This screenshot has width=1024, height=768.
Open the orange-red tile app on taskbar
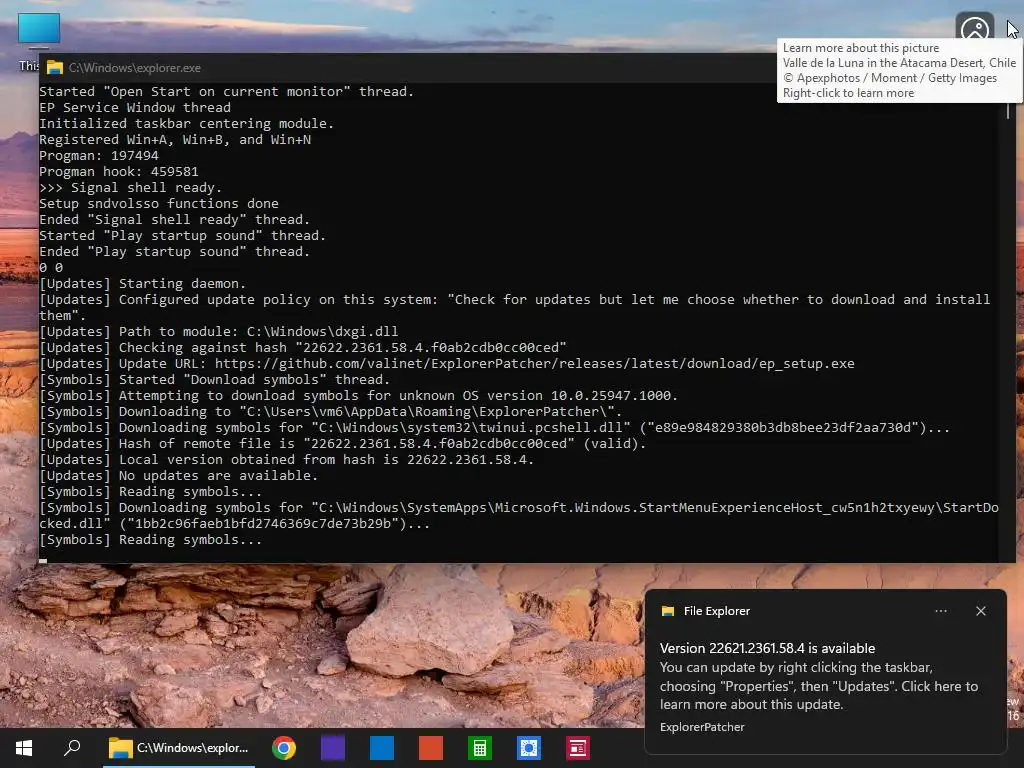[x=431, y=748]
